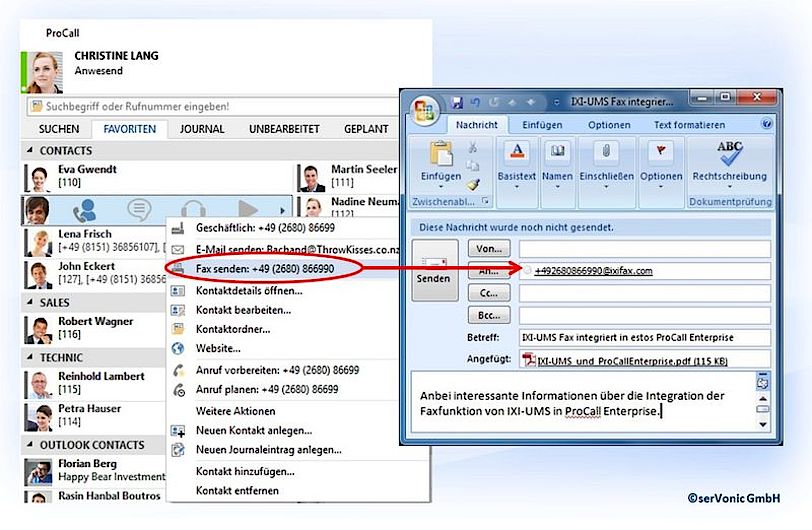Expand the small arrow on the selected contact's action bar
This screenshot has height=530, width=812.
pos(282,211)
